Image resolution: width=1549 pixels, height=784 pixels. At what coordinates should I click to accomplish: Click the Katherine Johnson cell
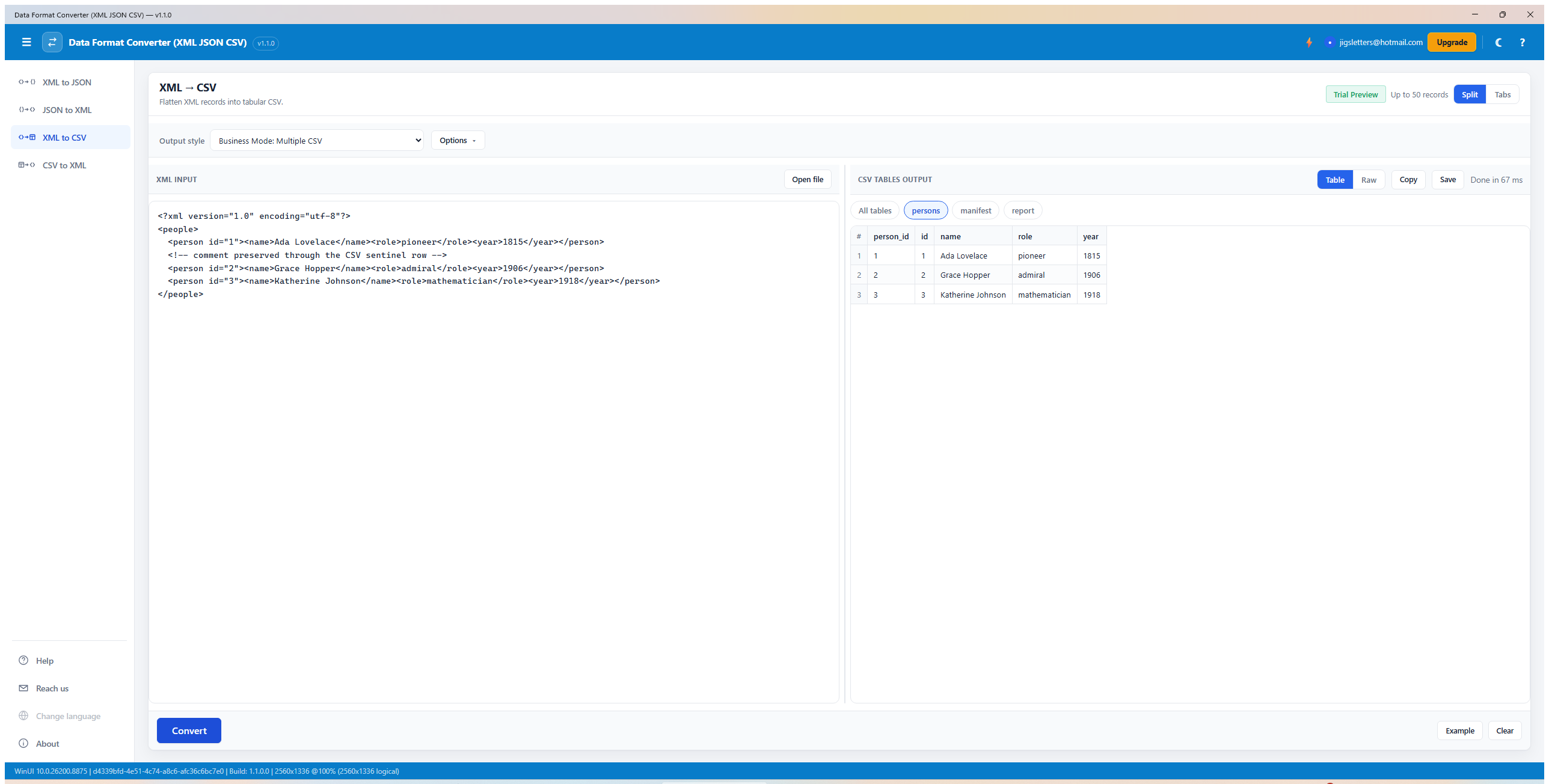pyautogui.click(x=973, y=295)
